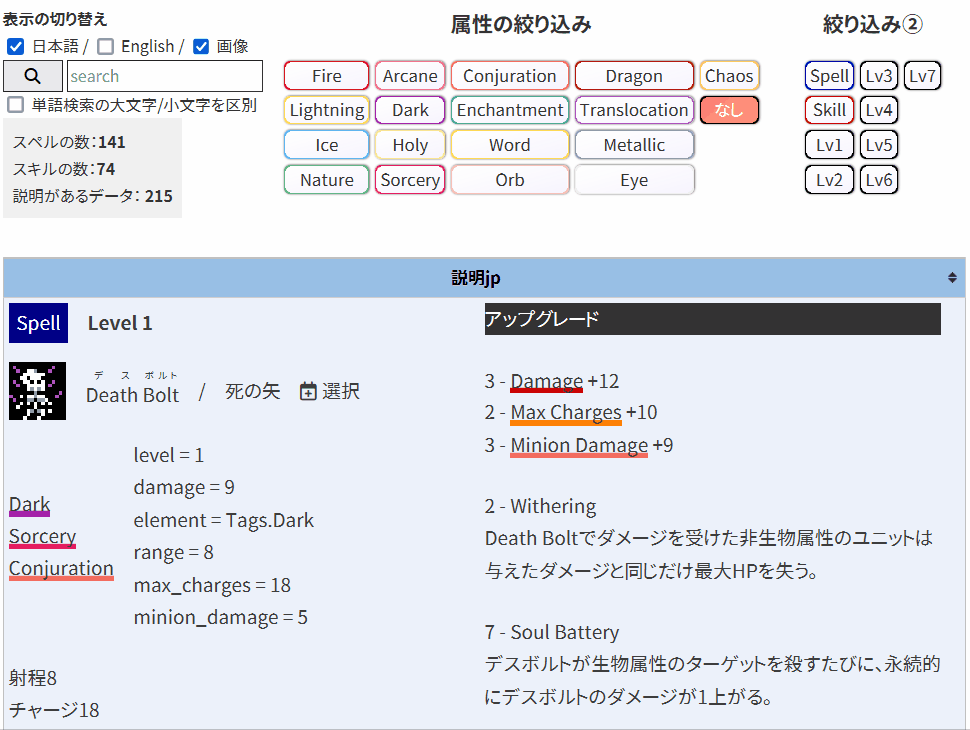Click the calendar-plus 選択 icon
Viewport: 970px width, 730px height.
(x=308, y=391)
